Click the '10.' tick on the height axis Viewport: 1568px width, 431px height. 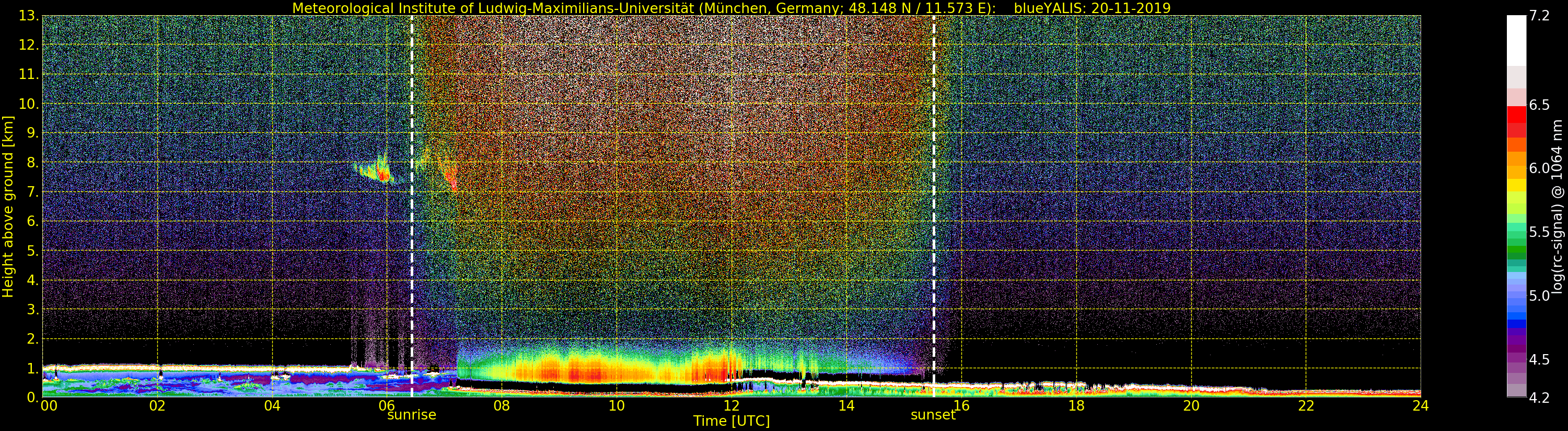pos(29,104)
